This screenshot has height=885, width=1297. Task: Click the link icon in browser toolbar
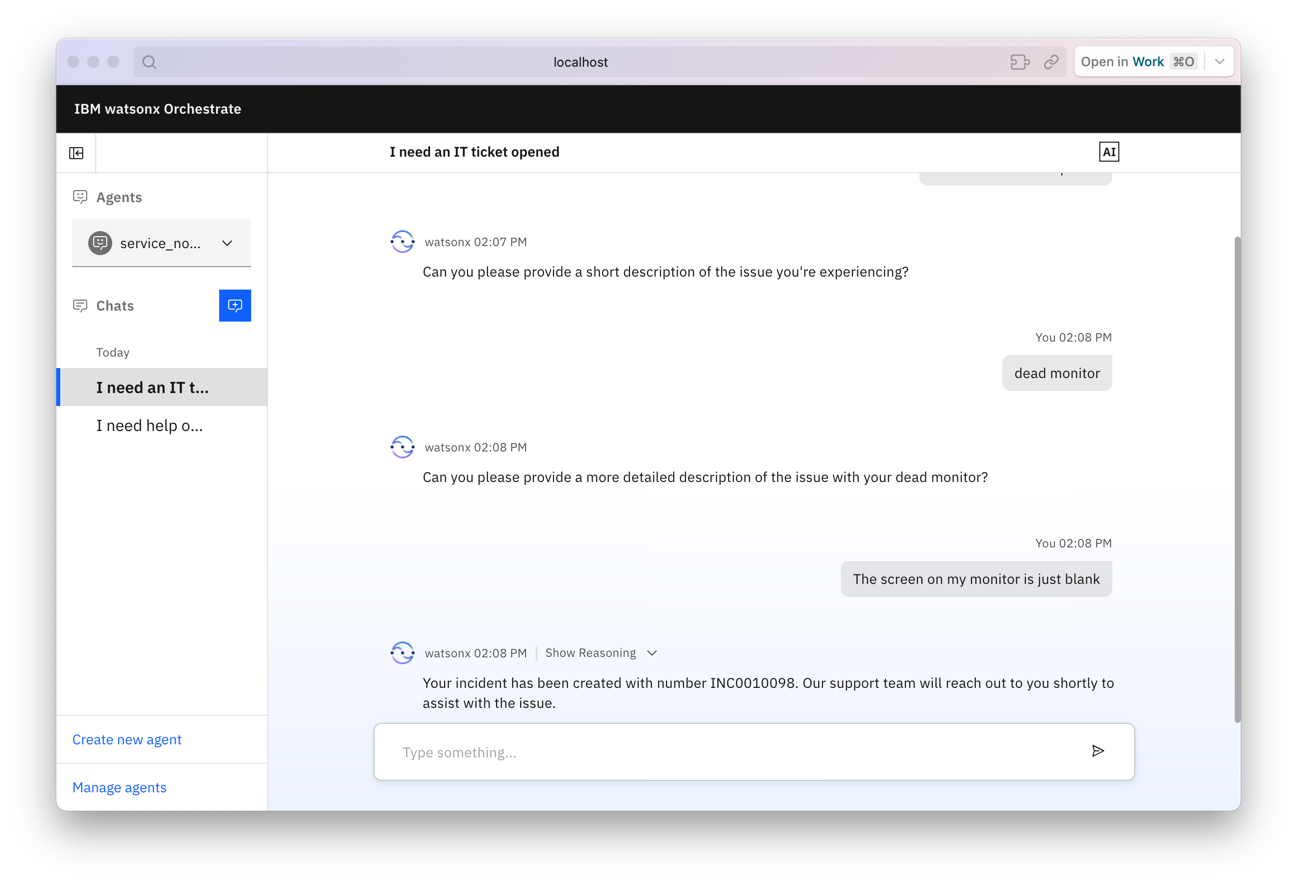tap(1051, 62)
